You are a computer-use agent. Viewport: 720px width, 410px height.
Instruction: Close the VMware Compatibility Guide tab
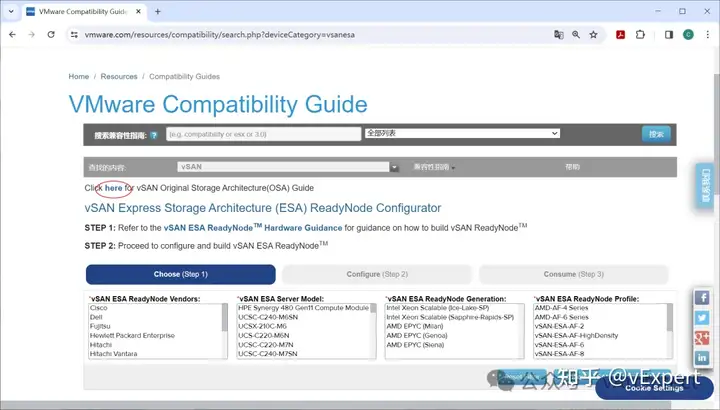click(x=138, y=11)
